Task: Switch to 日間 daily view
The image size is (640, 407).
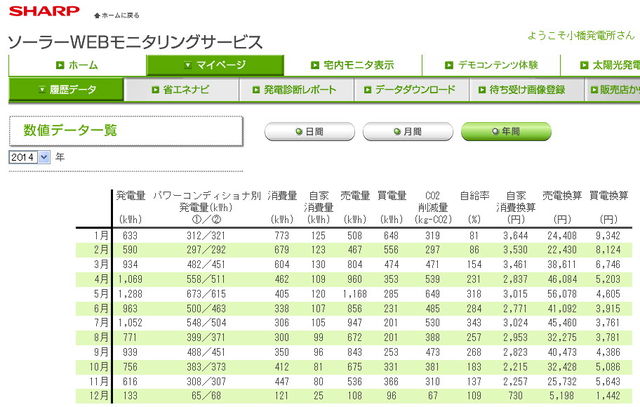Action: [x=309, y=131]
